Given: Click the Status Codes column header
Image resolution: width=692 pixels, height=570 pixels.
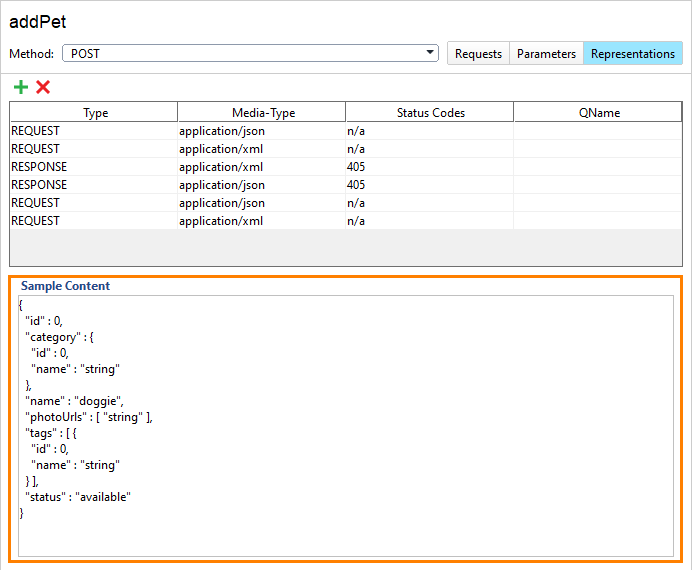Looking at the screenshot, I should [x=430, y=112].
